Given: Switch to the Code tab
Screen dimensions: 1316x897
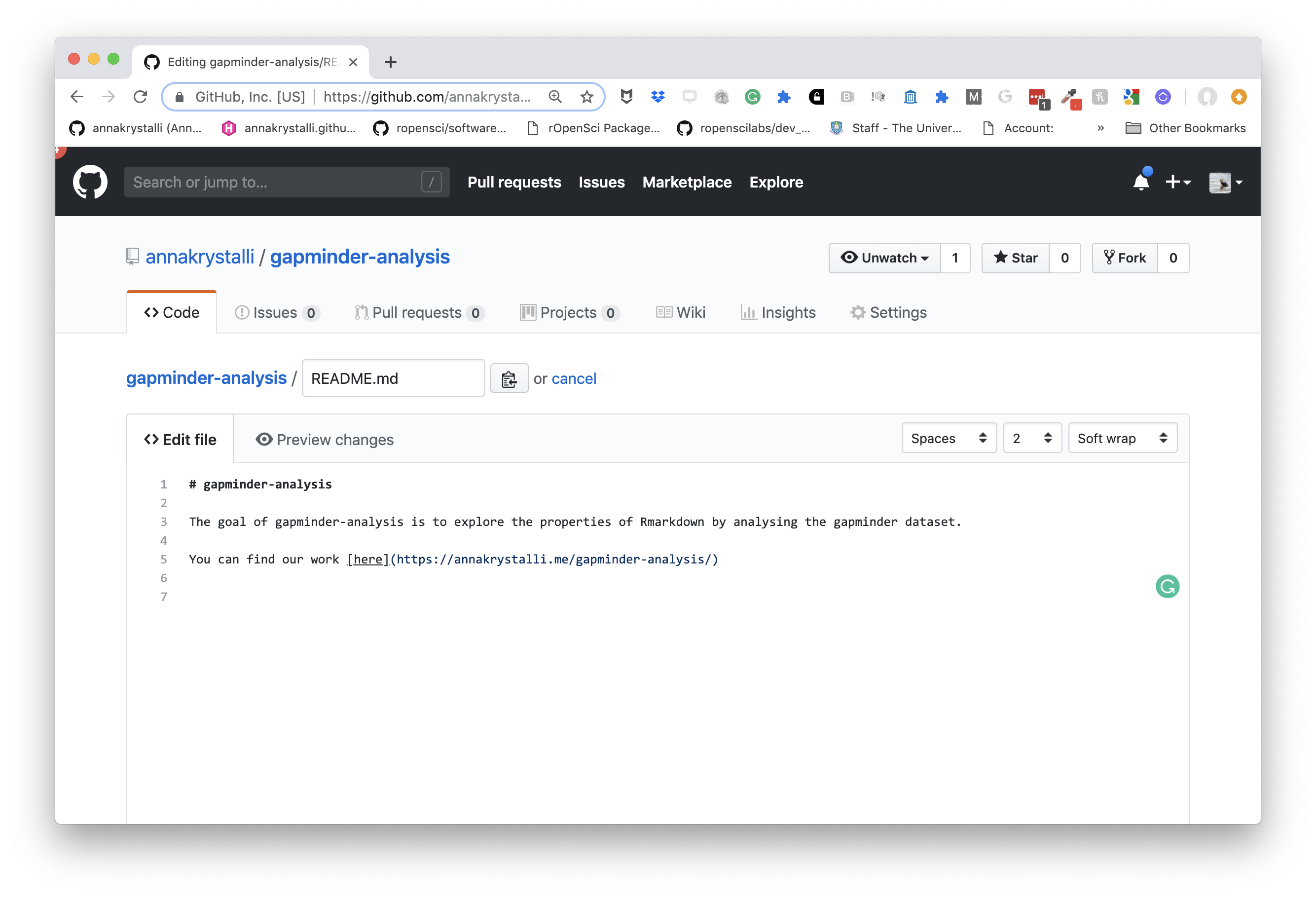Looking at the screenshot, I should 172,313.
